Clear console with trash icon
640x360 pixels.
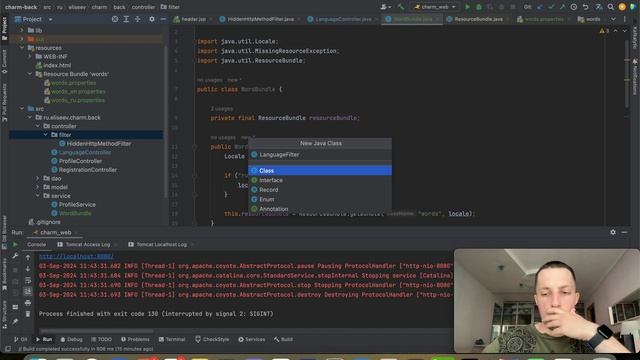coord(28,314)
